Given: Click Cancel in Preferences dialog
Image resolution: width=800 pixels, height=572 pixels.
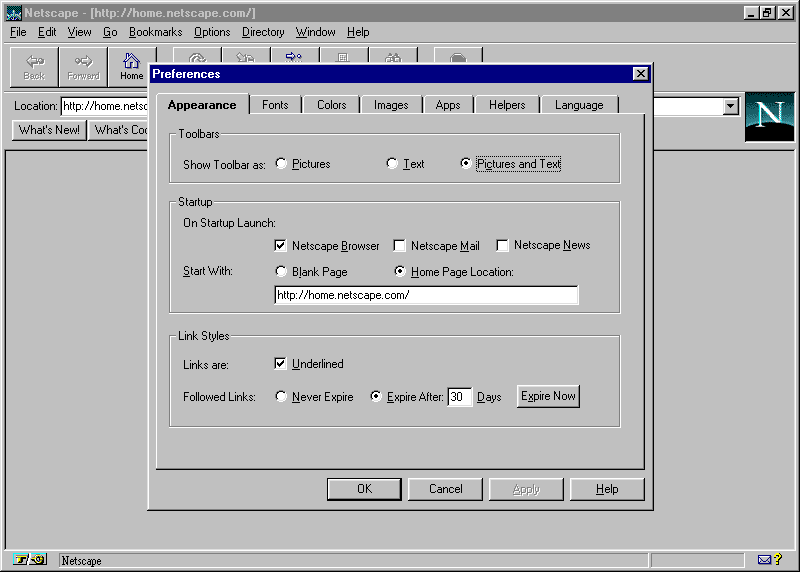Looking at the screenshot, I should (x=445, y=489).
